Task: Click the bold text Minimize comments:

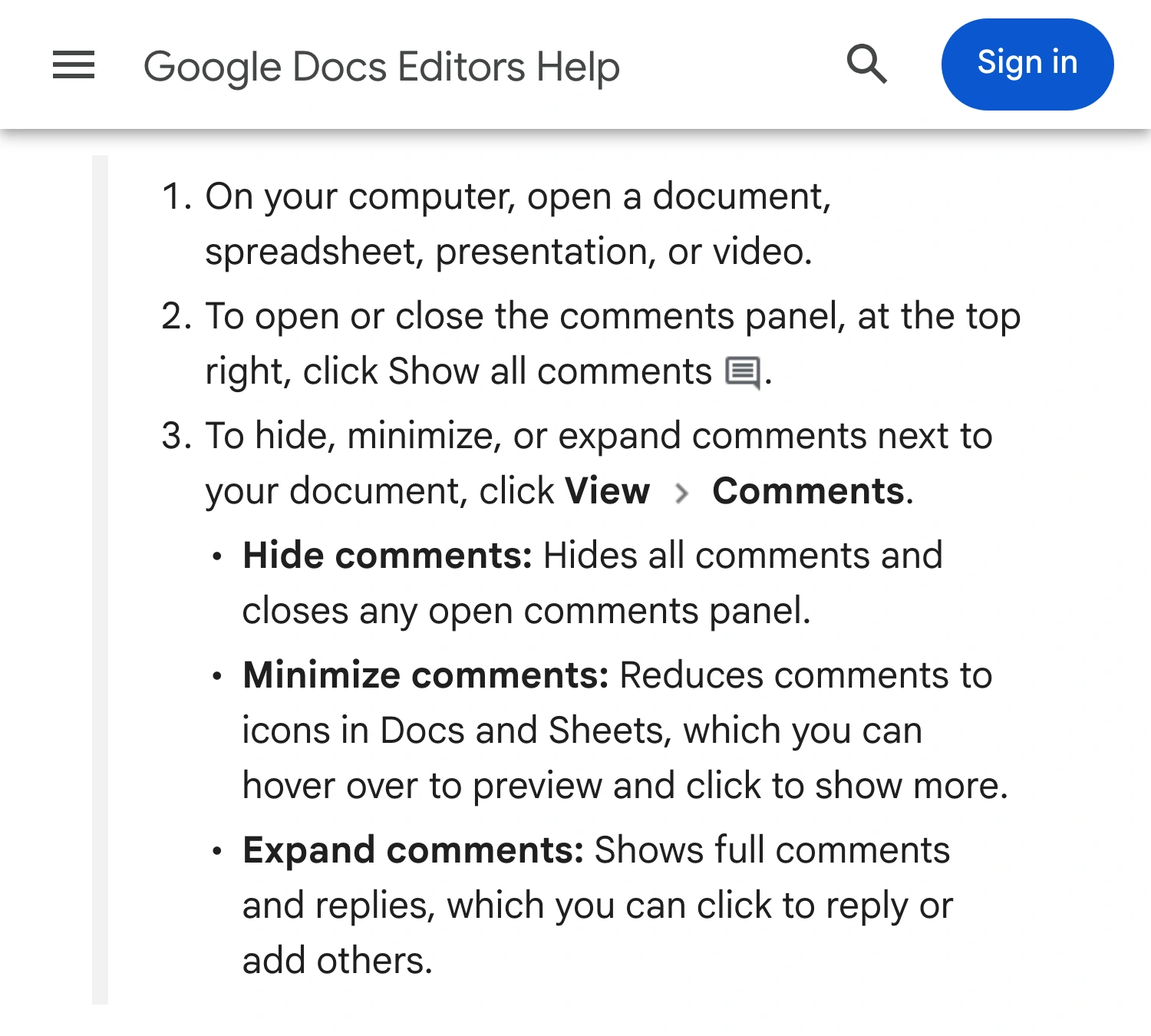Action: coord(426,675)
